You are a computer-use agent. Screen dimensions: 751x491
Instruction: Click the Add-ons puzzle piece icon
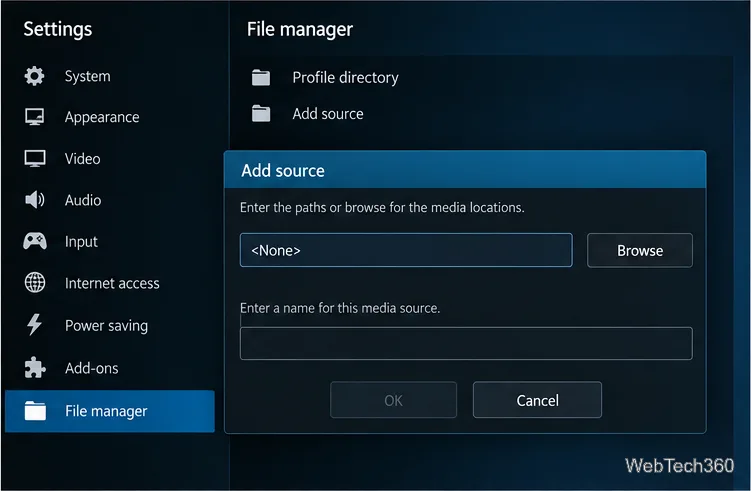(34, 367)
